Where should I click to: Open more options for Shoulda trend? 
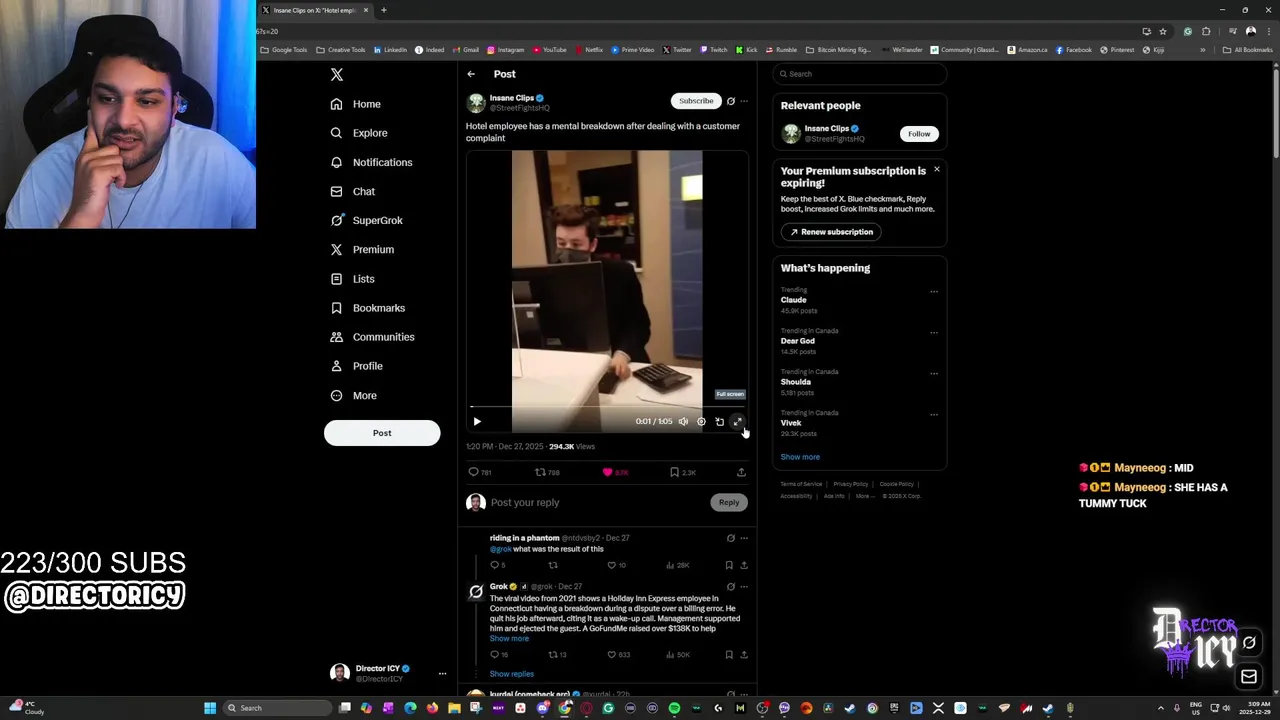click(934, 374)
